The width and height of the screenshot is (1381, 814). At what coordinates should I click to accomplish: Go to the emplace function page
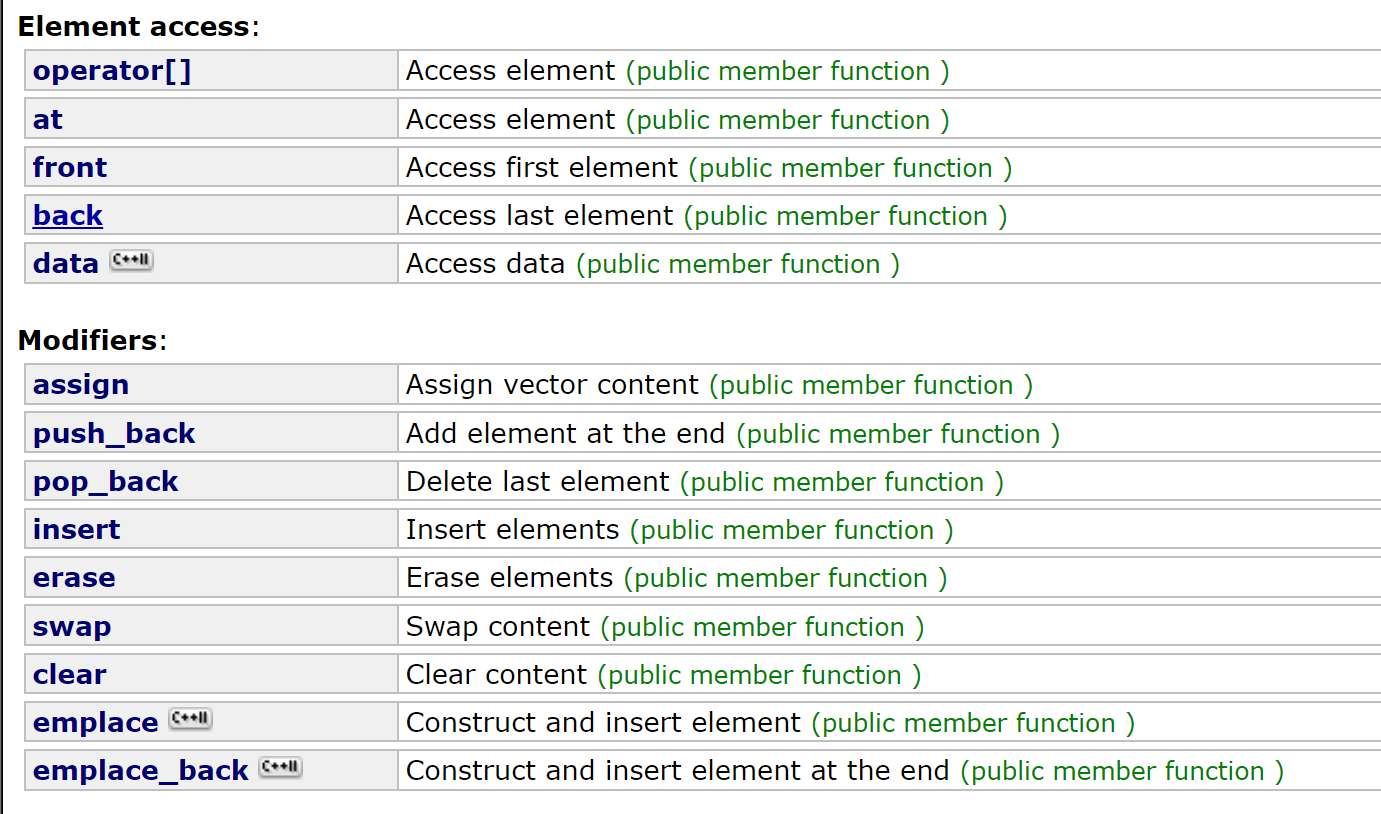pos(96,723)
